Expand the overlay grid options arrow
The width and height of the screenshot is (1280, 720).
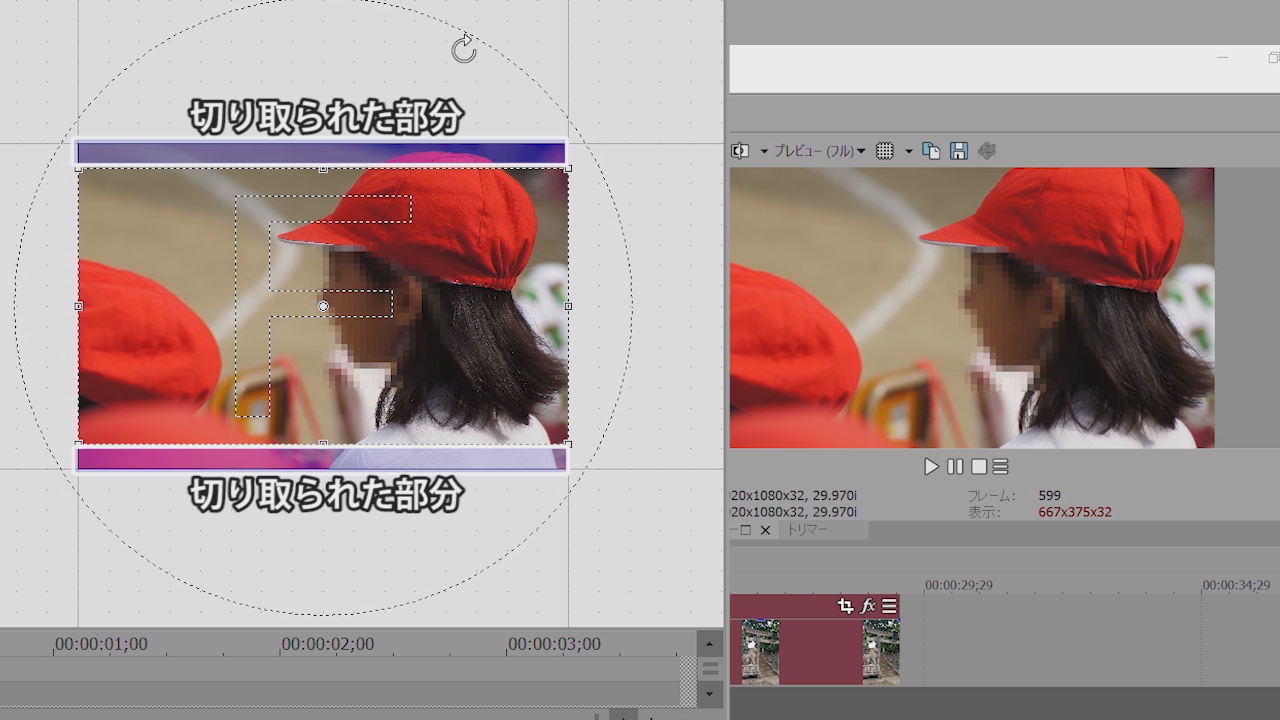[x=909, y=151]
